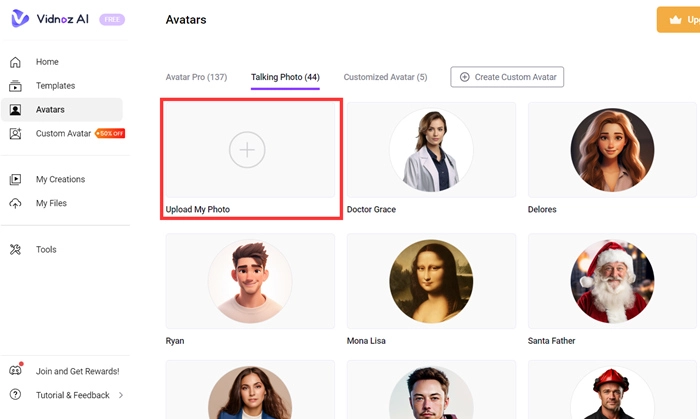Open the Tools icon in sidebar
The height and width of the screenshot is (419, 700).
tap(15, 250)
